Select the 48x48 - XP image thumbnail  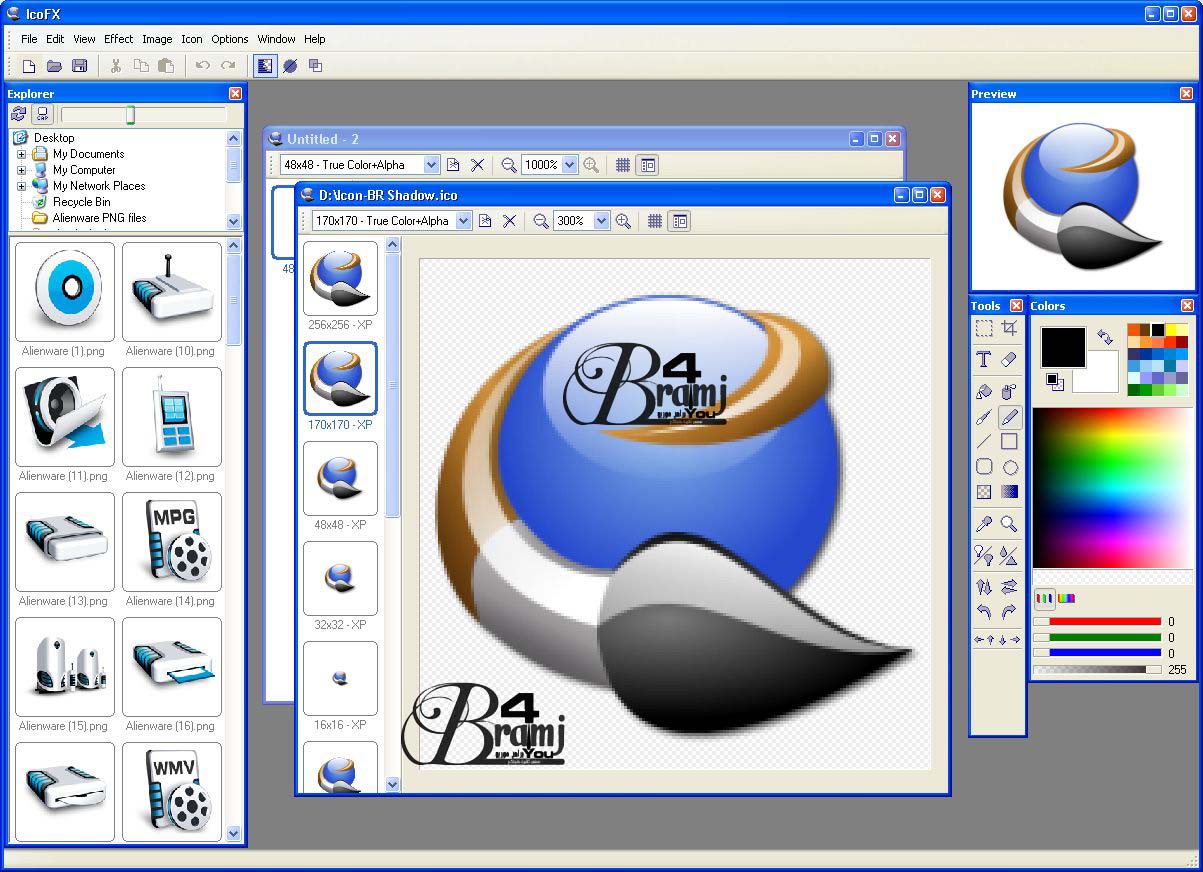341,479
